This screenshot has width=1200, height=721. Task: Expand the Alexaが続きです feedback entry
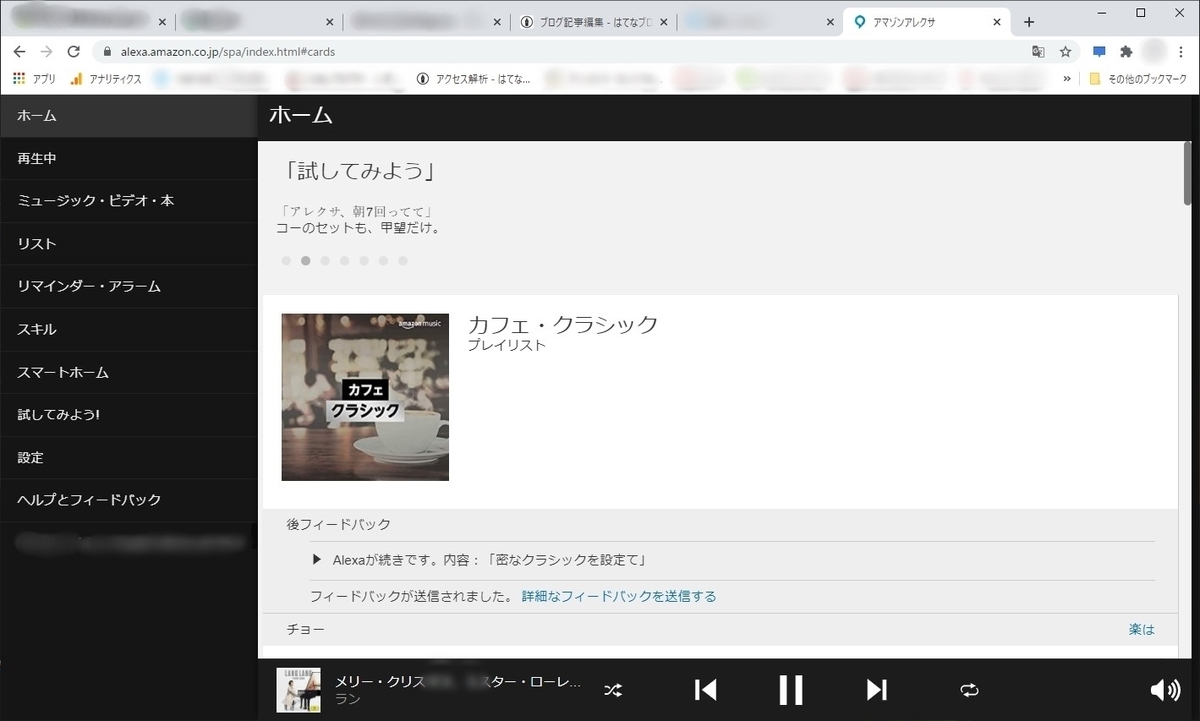point(317,560)
